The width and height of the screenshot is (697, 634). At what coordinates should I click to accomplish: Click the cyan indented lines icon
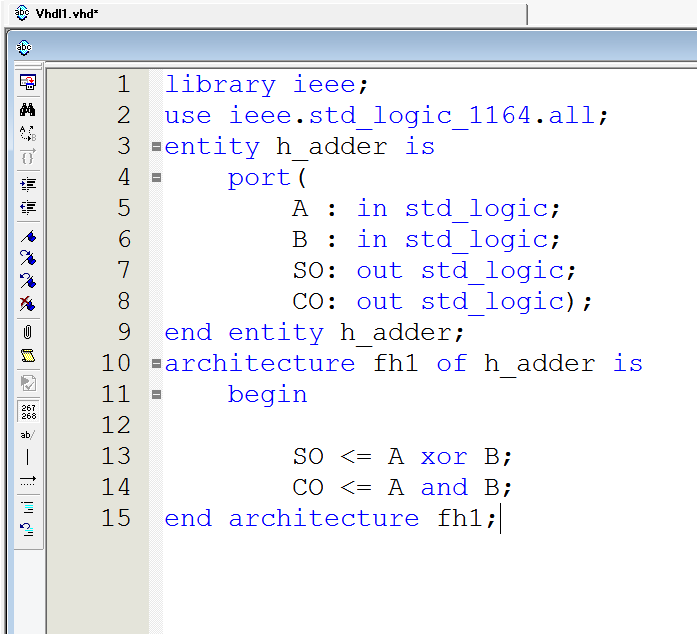click(28, 507)
